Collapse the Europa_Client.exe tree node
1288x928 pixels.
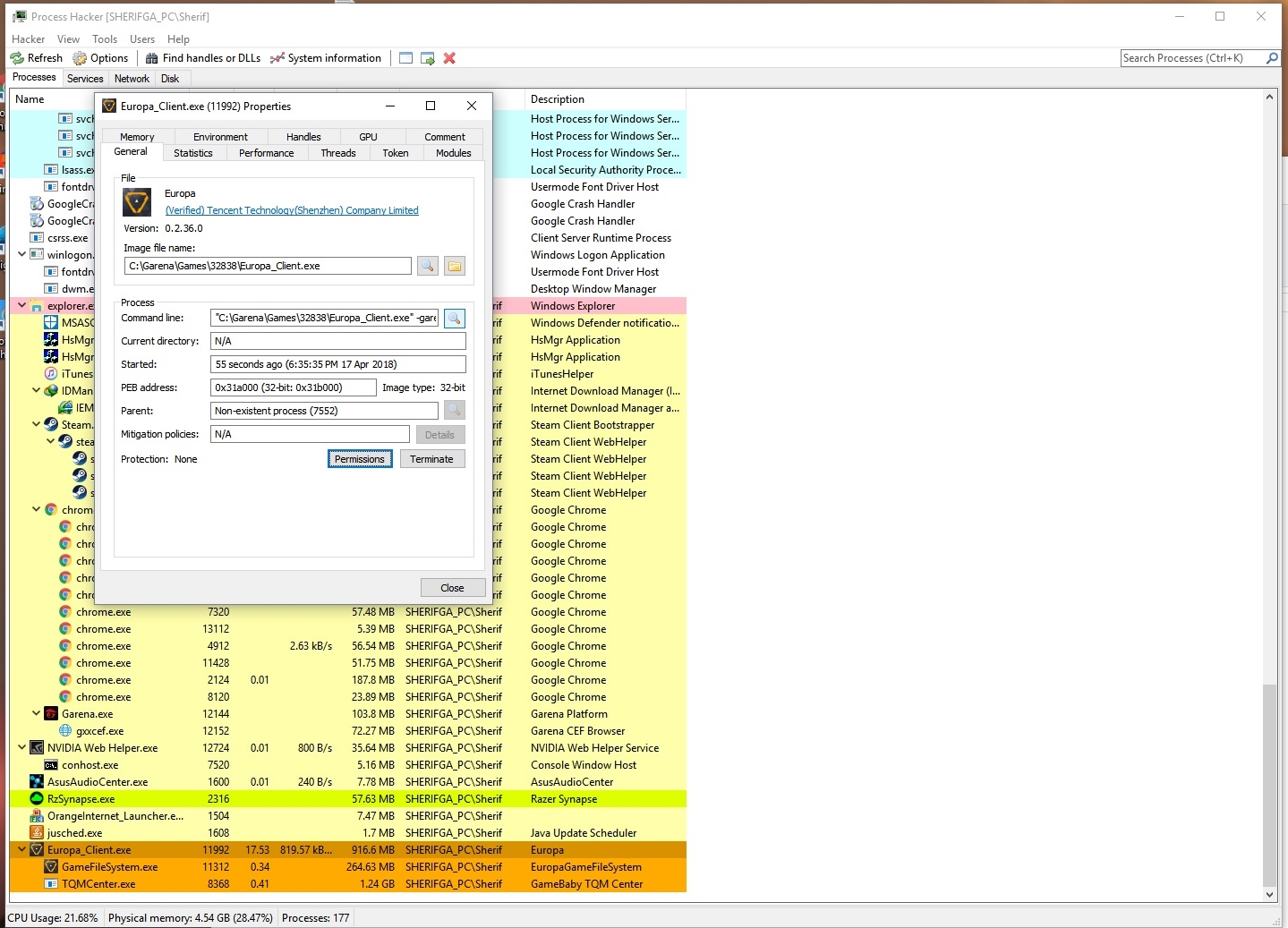coord(21,850)
